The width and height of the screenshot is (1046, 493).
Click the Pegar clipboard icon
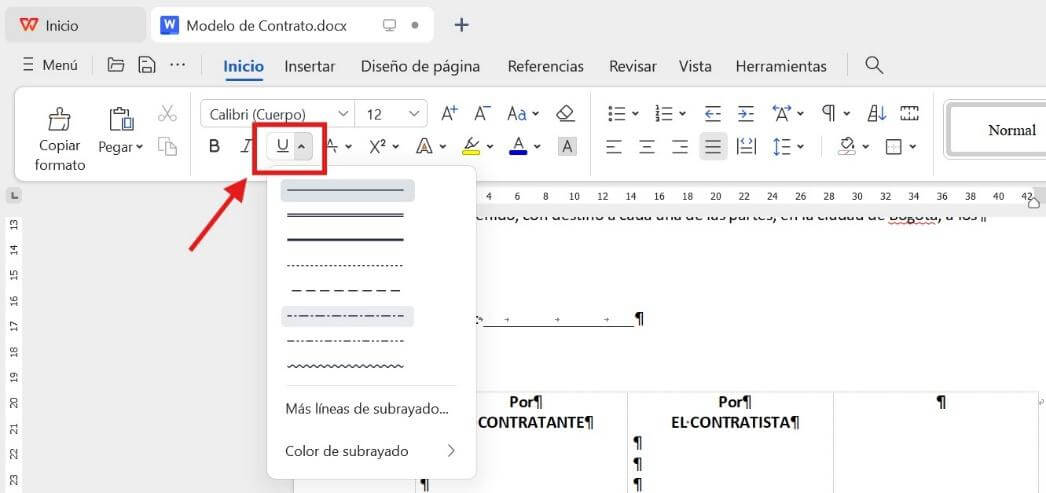click(121, 119)
